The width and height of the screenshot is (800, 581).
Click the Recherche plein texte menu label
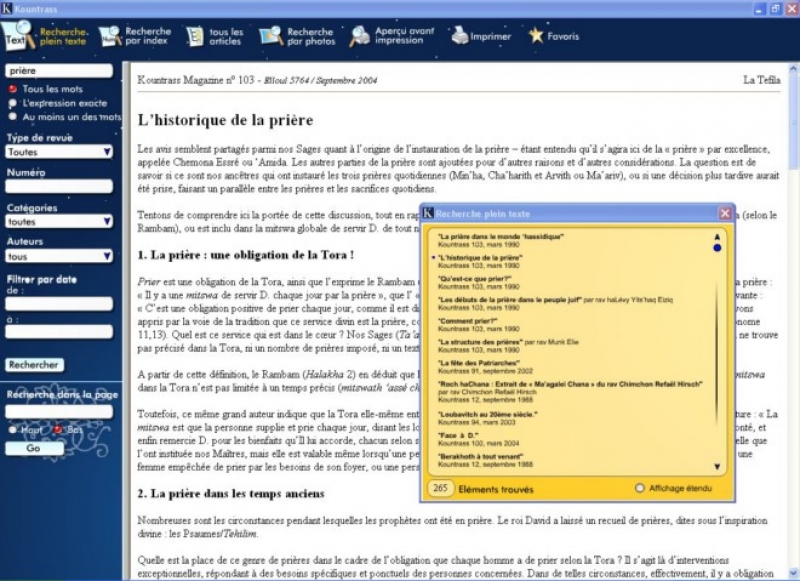63,36
